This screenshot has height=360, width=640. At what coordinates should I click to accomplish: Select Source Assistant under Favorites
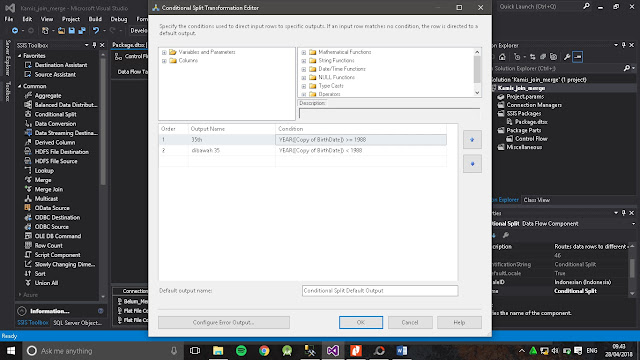(x=55, y=74)
